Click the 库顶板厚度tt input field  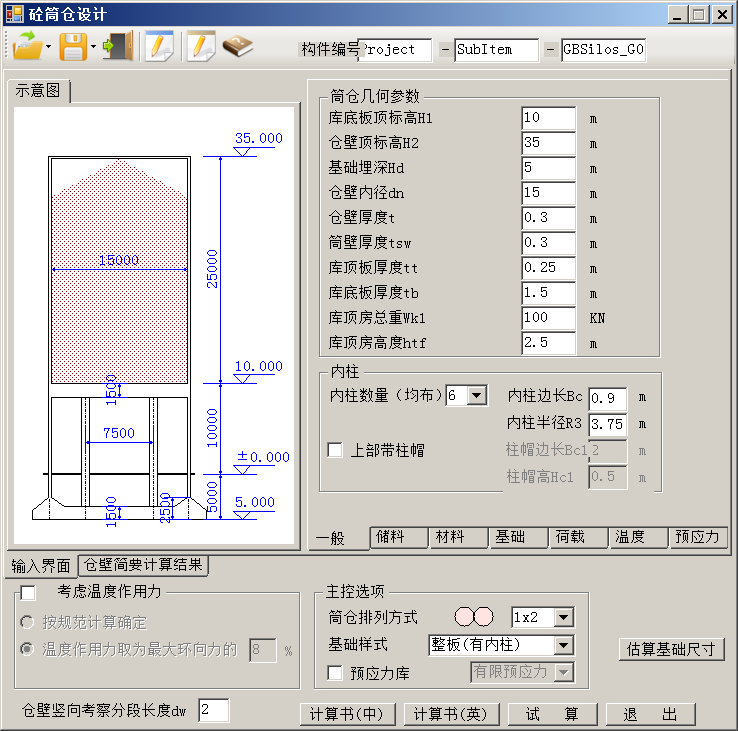[x=548, y=267]
